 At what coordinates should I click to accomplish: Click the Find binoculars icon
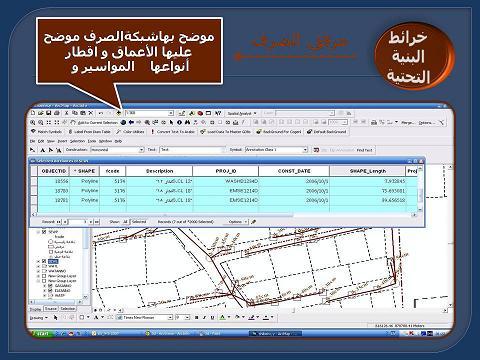tap(187, 122)
